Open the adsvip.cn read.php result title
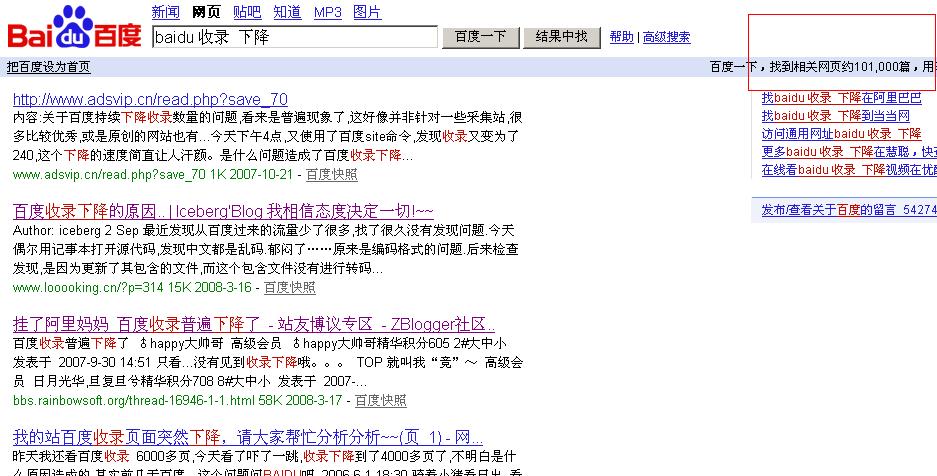This screenshot has width=937, height=476. [151, 99]
